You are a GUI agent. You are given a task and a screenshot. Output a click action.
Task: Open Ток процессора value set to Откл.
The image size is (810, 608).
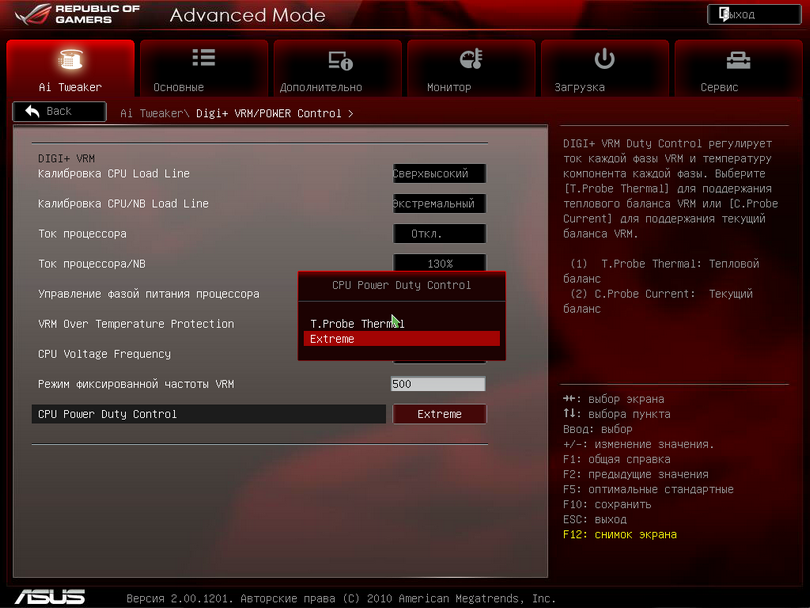point(439,234)
